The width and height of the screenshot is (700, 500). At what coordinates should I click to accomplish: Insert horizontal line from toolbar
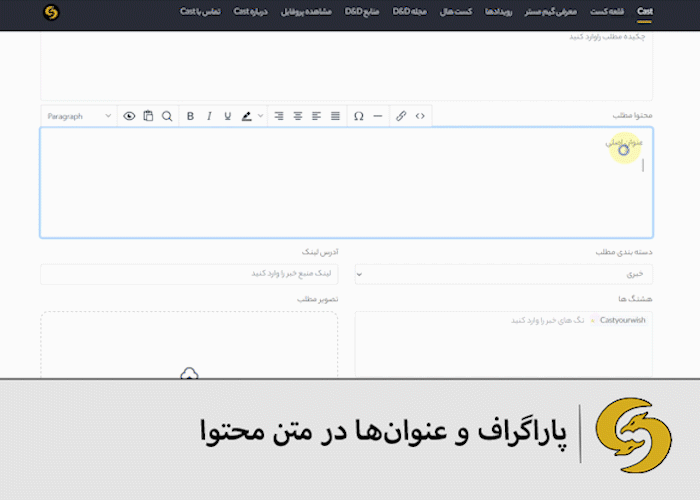pyautogui.click(x=378, y=116)
